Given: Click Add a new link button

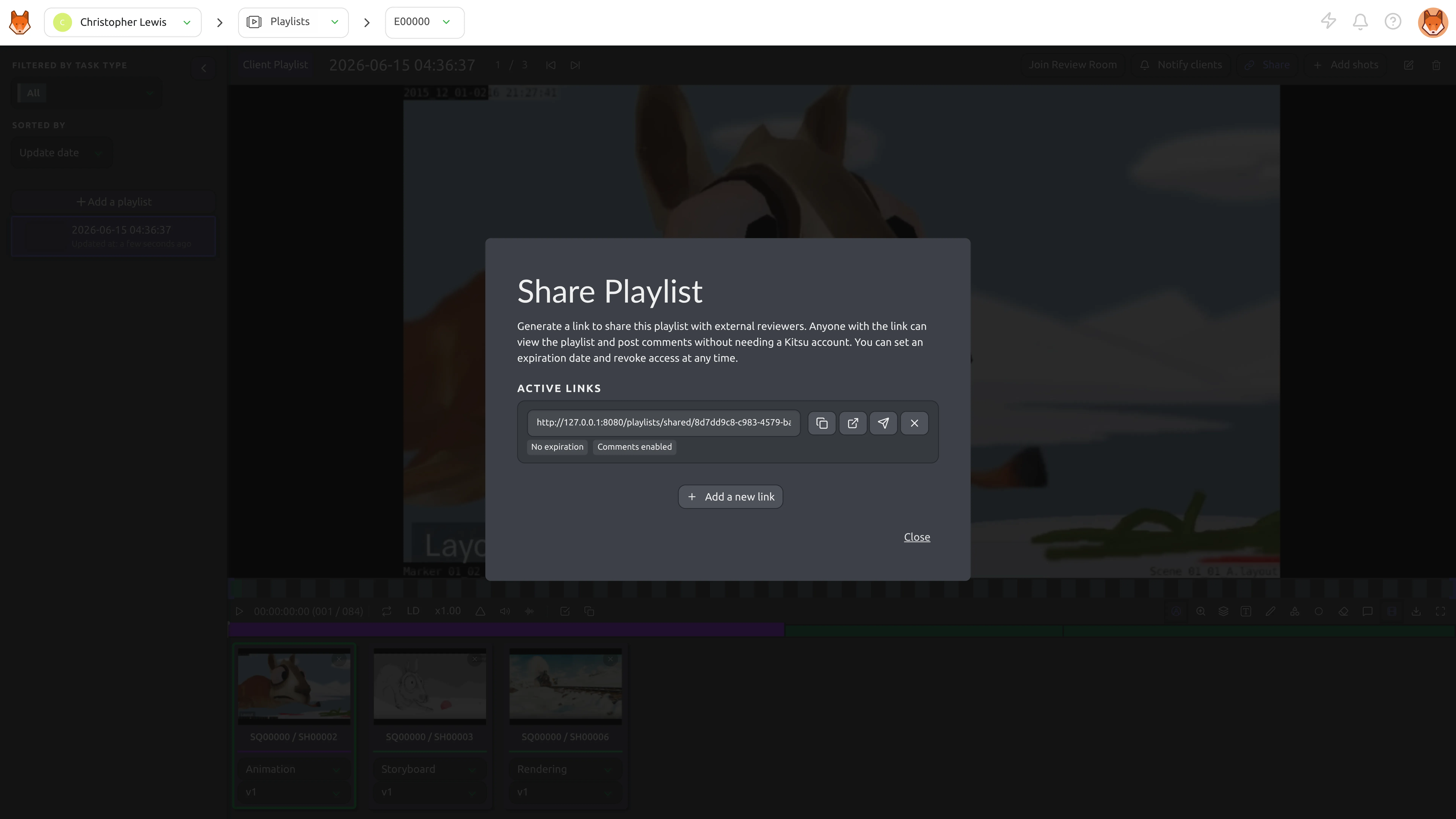Looking at the screenshot, I should click(730, 497).
